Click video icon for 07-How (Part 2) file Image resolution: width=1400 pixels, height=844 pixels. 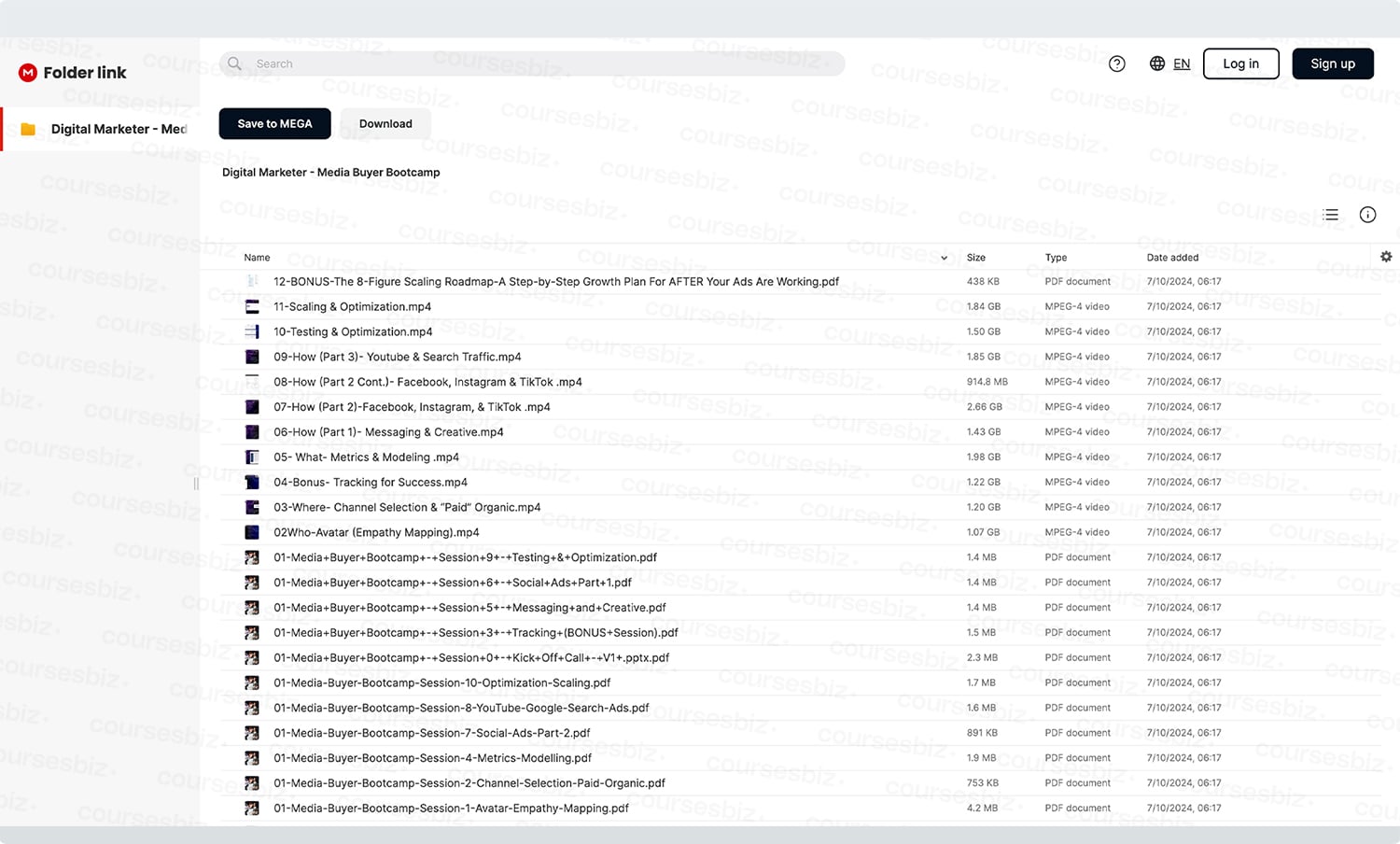252,407
